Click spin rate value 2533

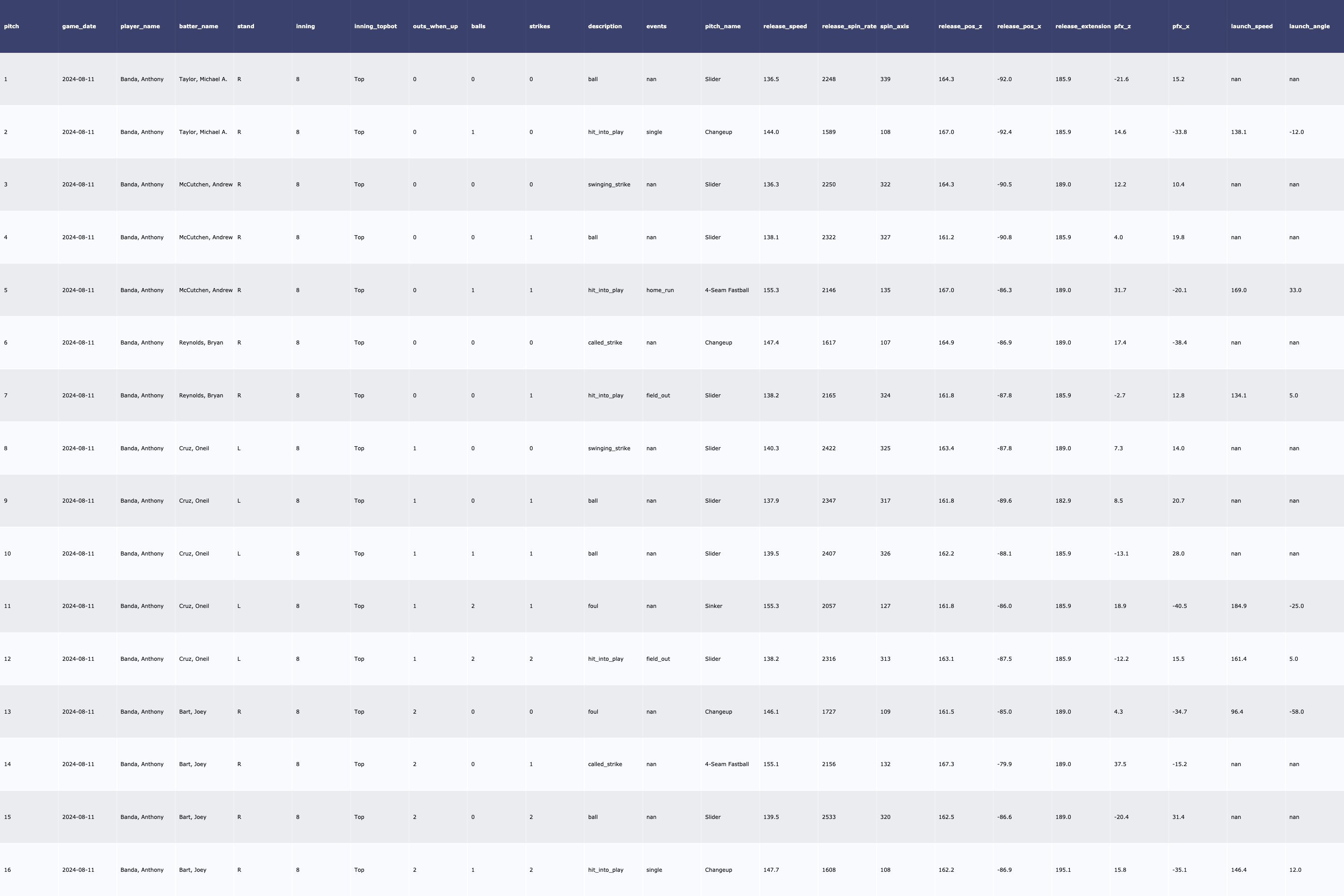pos(828,817)
